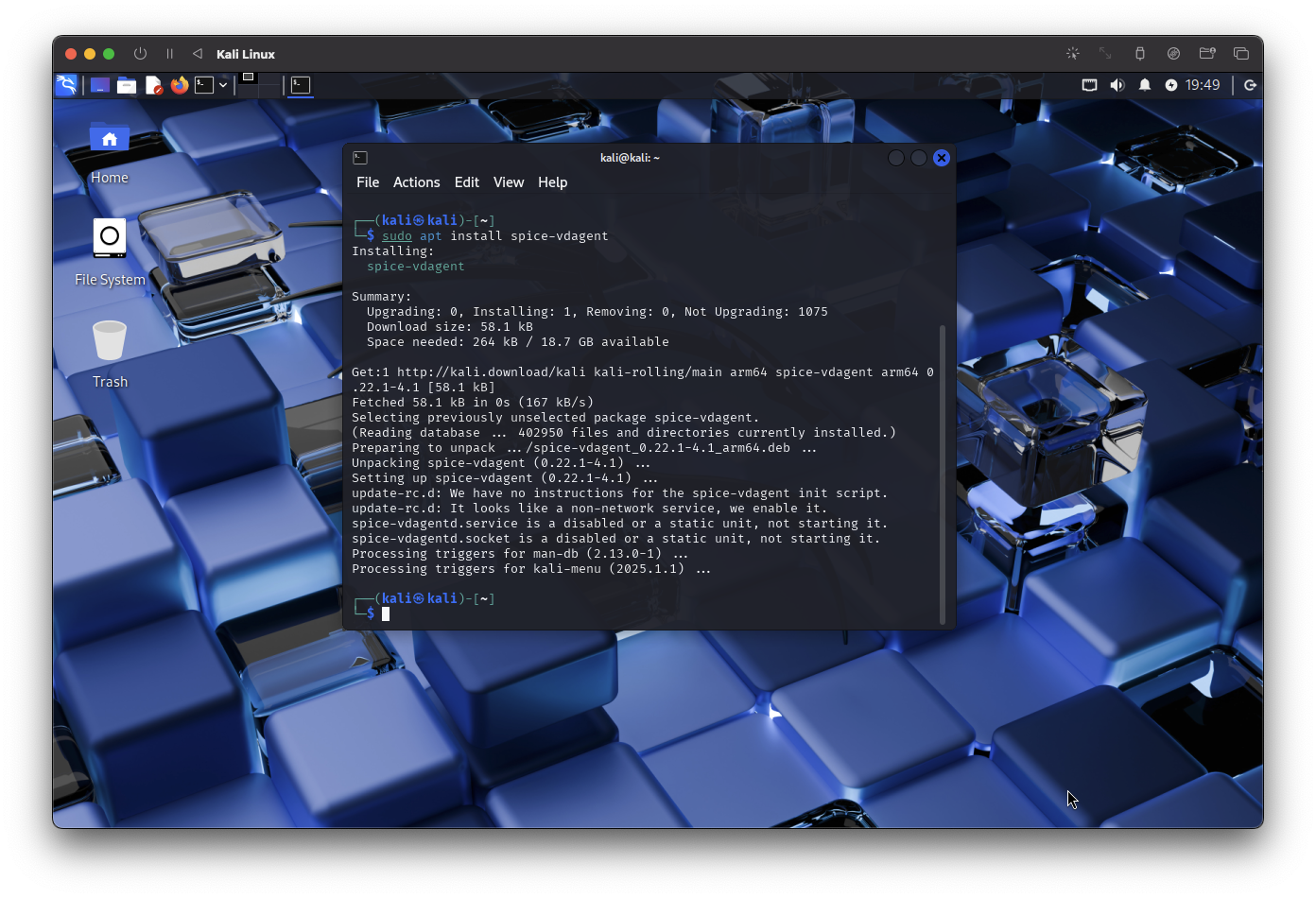This screenshot has width=1316, height=898.
Task: Toggle show desktop panel button
Action: (100, 85)
